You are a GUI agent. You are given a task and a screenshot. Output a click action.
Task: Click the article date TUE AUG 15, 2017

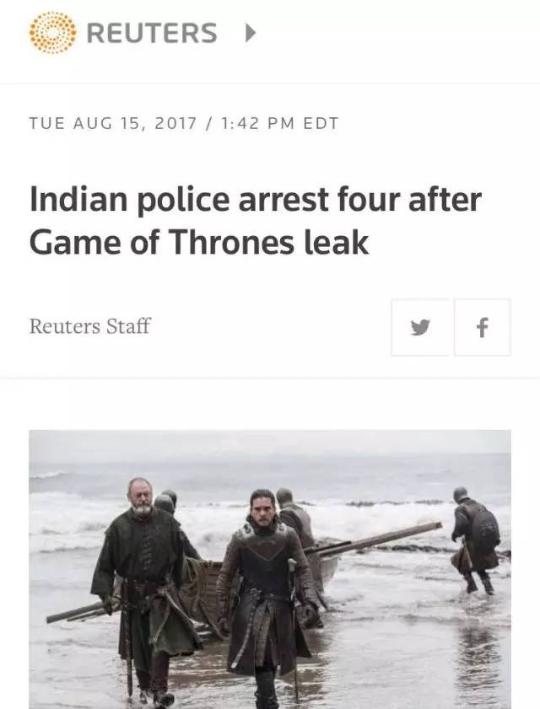[x=113, y=123]
